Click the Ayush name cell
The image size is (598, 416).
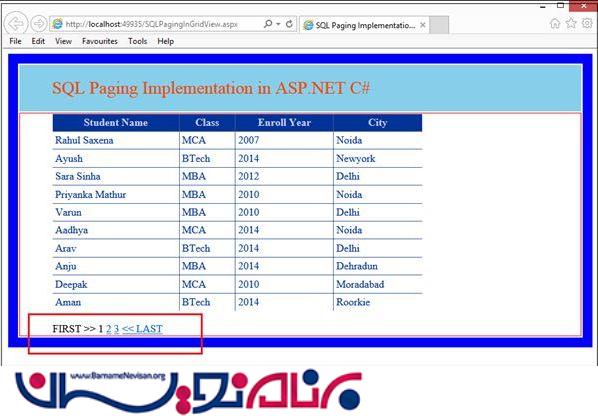116,158
